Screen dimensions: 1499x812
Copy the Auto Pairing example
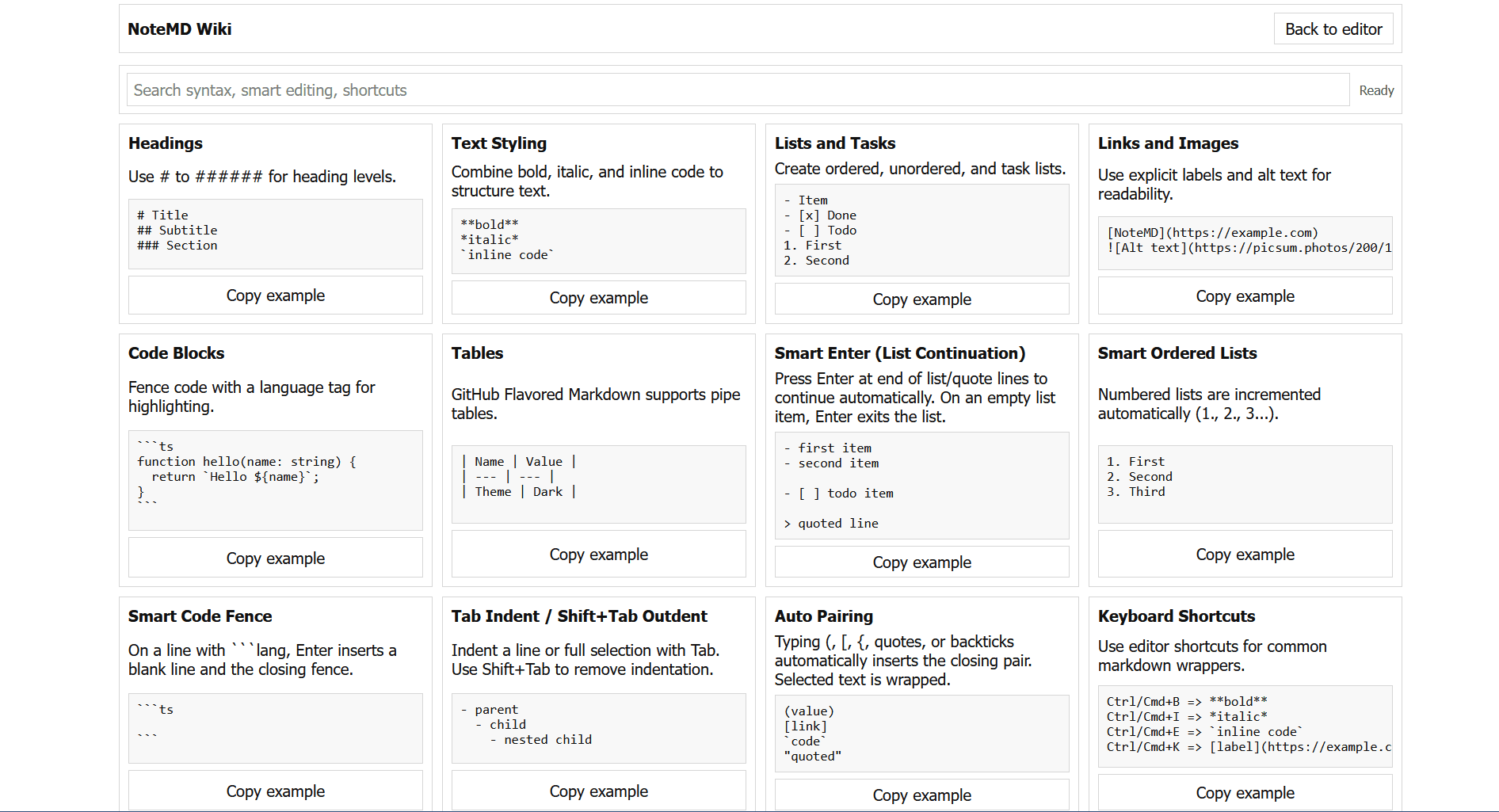[921, 795]
